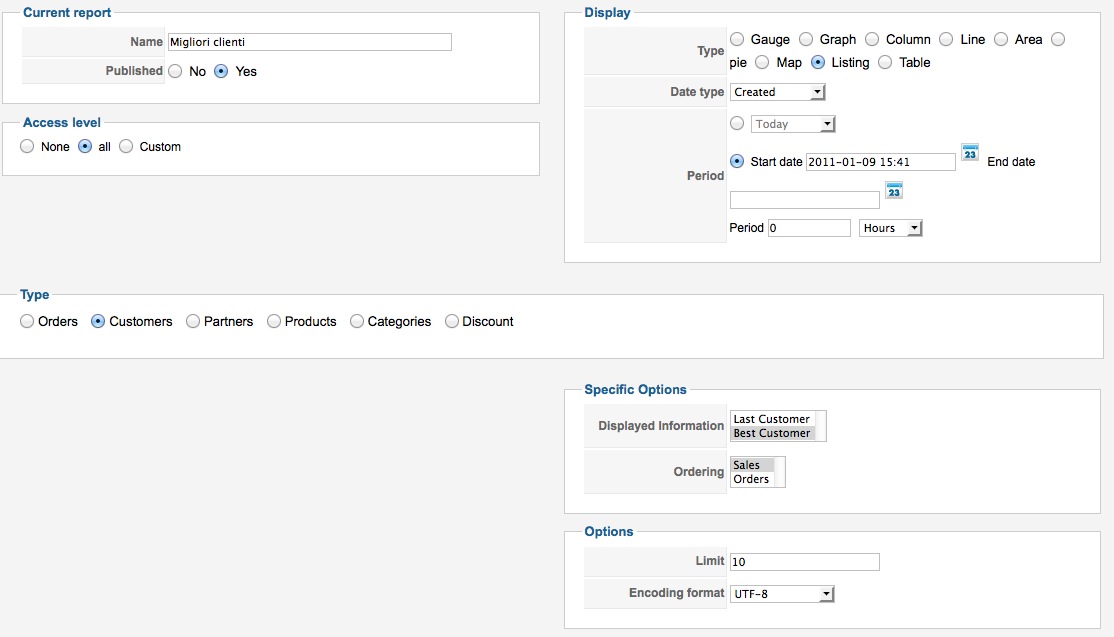Open the Start date calendar picker

970,153
